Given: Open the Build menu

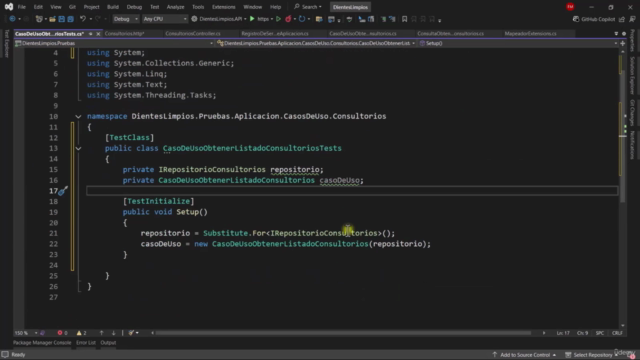Looking at the screenshot, I should click(113, 7).
